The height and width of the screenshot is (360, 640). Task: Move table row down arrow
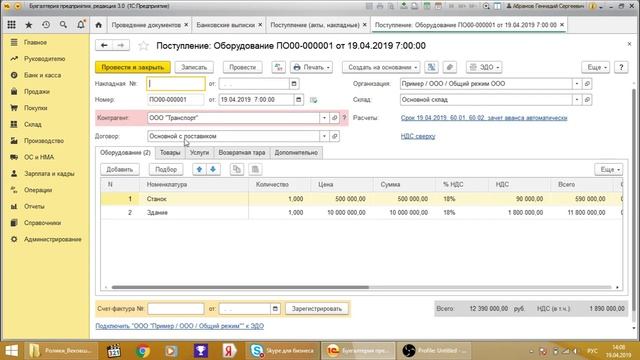213,169
